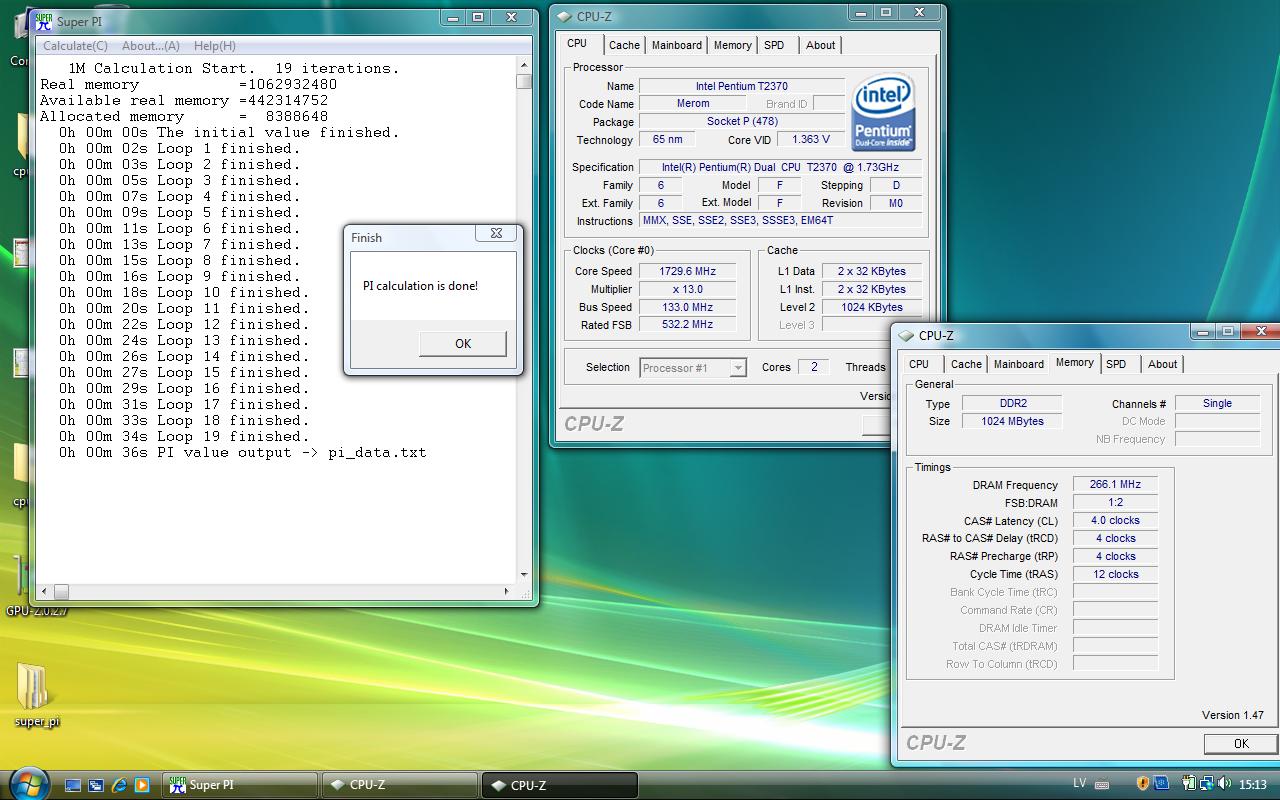1280x800 pixels.
Task: Click the CAS# Latency value 4.0 clocks
Action: pos(1115,520)
